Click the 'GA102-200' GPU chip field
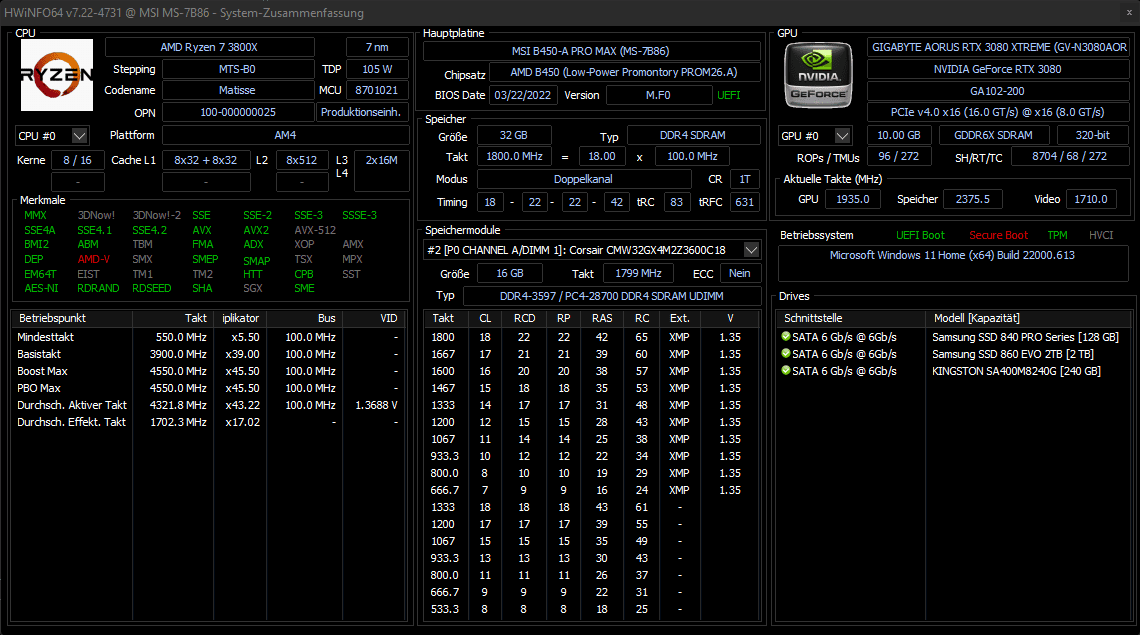Screen dimensions: 1140x635 (998, 92)
